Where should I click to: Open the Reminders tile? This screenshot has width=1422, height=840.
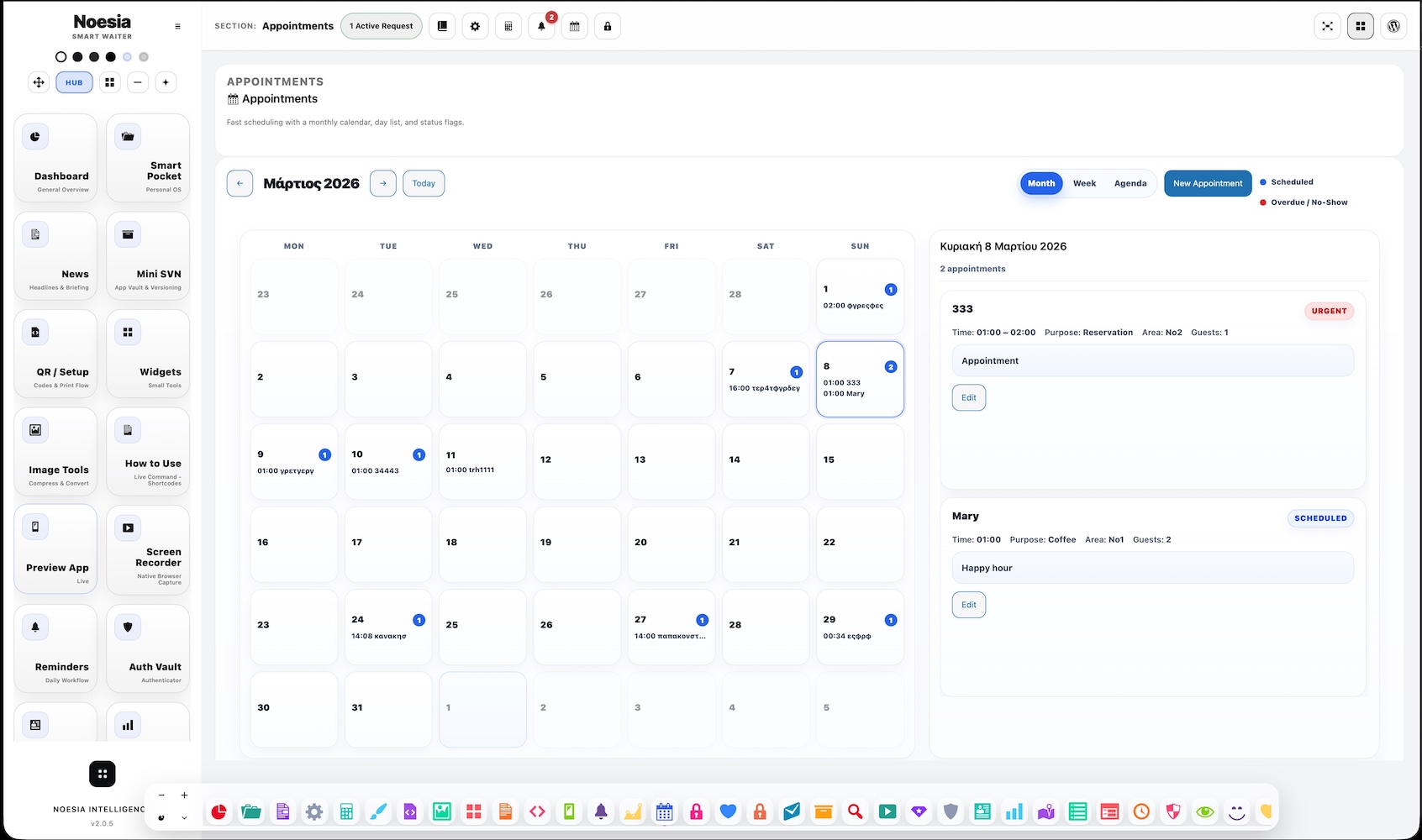tap(55, 648)
